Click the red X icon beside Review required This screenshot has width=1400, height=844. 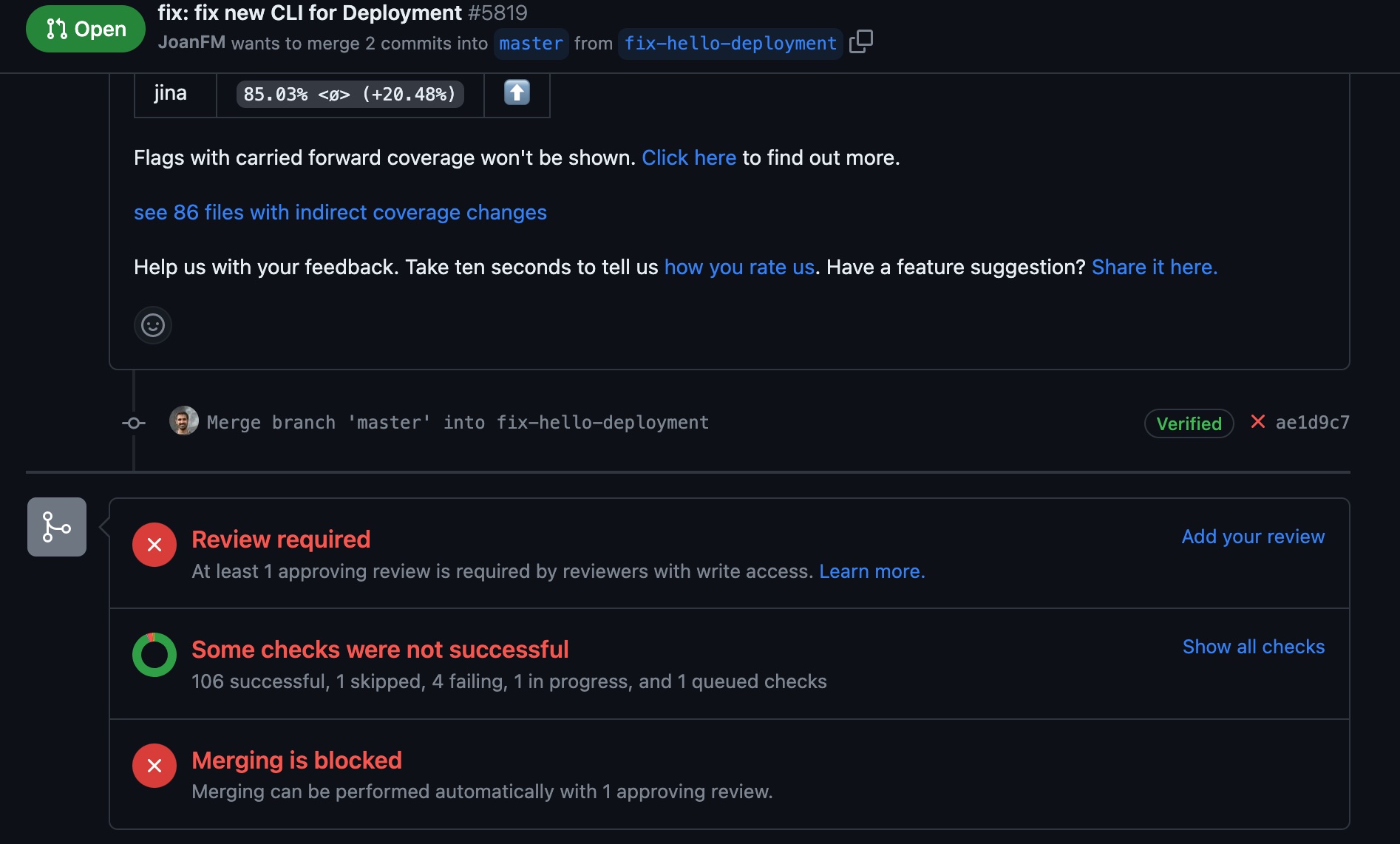pyautogui.click(x=154, y=544)
